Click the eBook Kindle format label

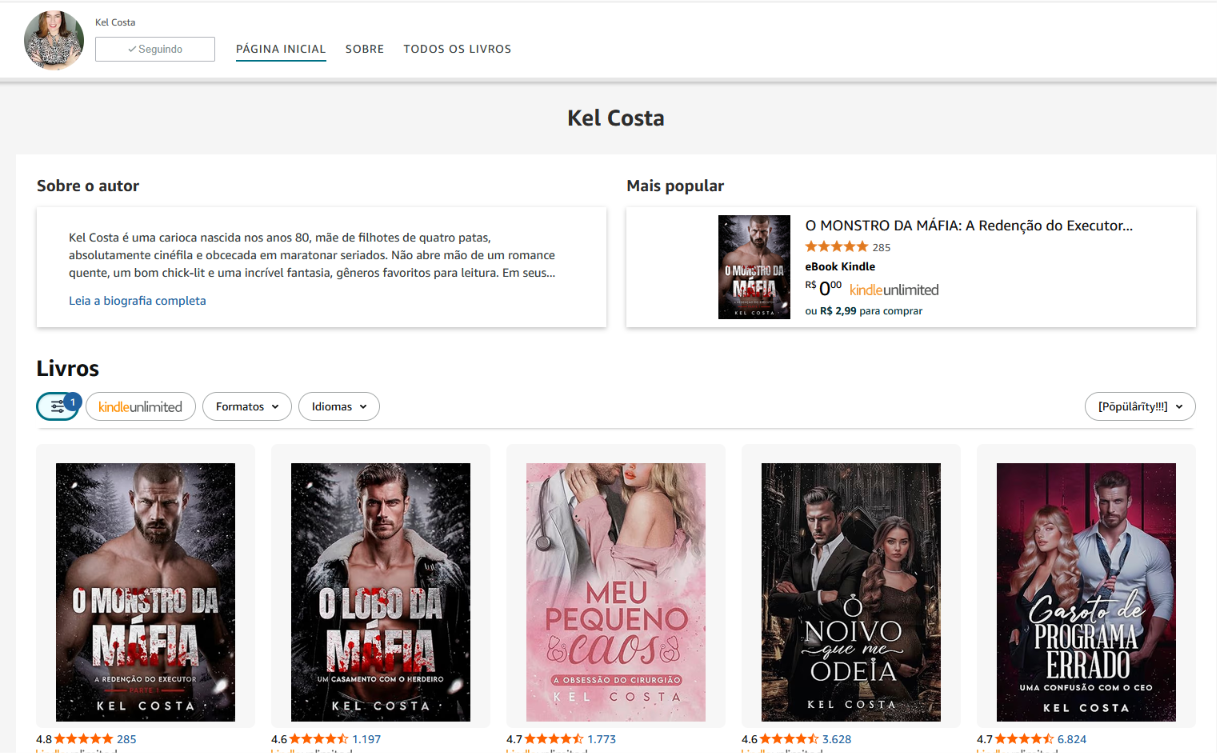coord(840,267)
